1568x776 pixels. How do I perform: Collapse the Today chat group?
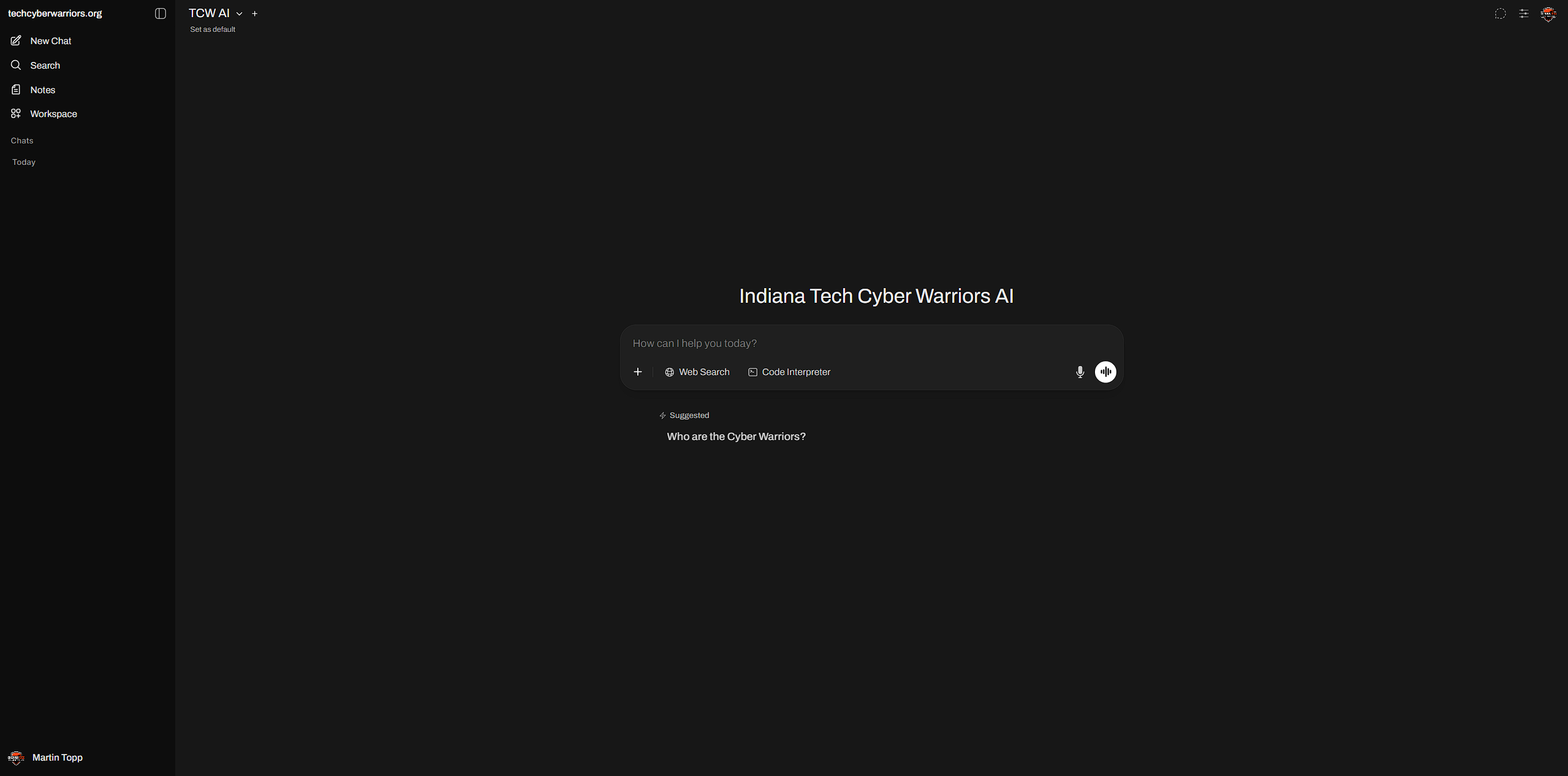[x=24, y=162]
